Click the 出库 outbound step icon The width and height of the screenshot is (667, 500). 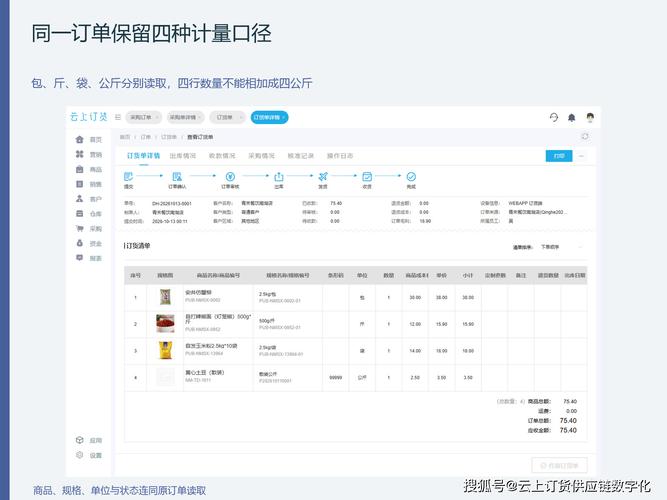pos(279,176)
